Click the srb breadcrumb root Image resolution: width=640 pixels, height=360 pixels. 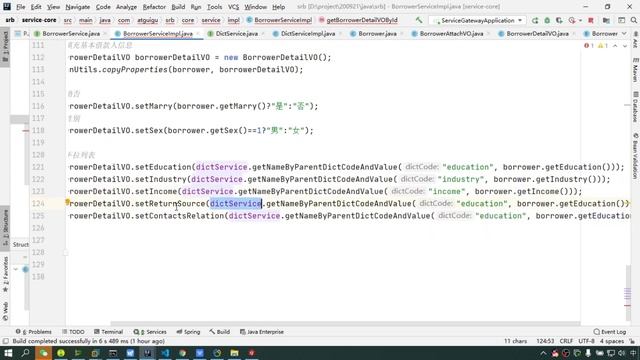pos(10,20)
